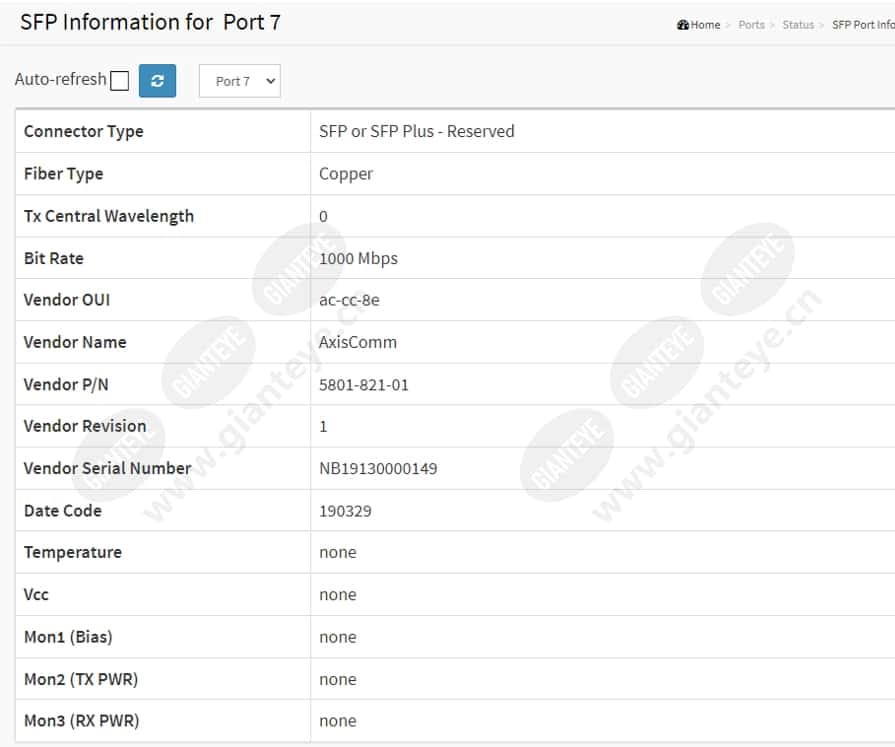Open the Status breadcrumb item
895x747 pixels.
[798, 25]
